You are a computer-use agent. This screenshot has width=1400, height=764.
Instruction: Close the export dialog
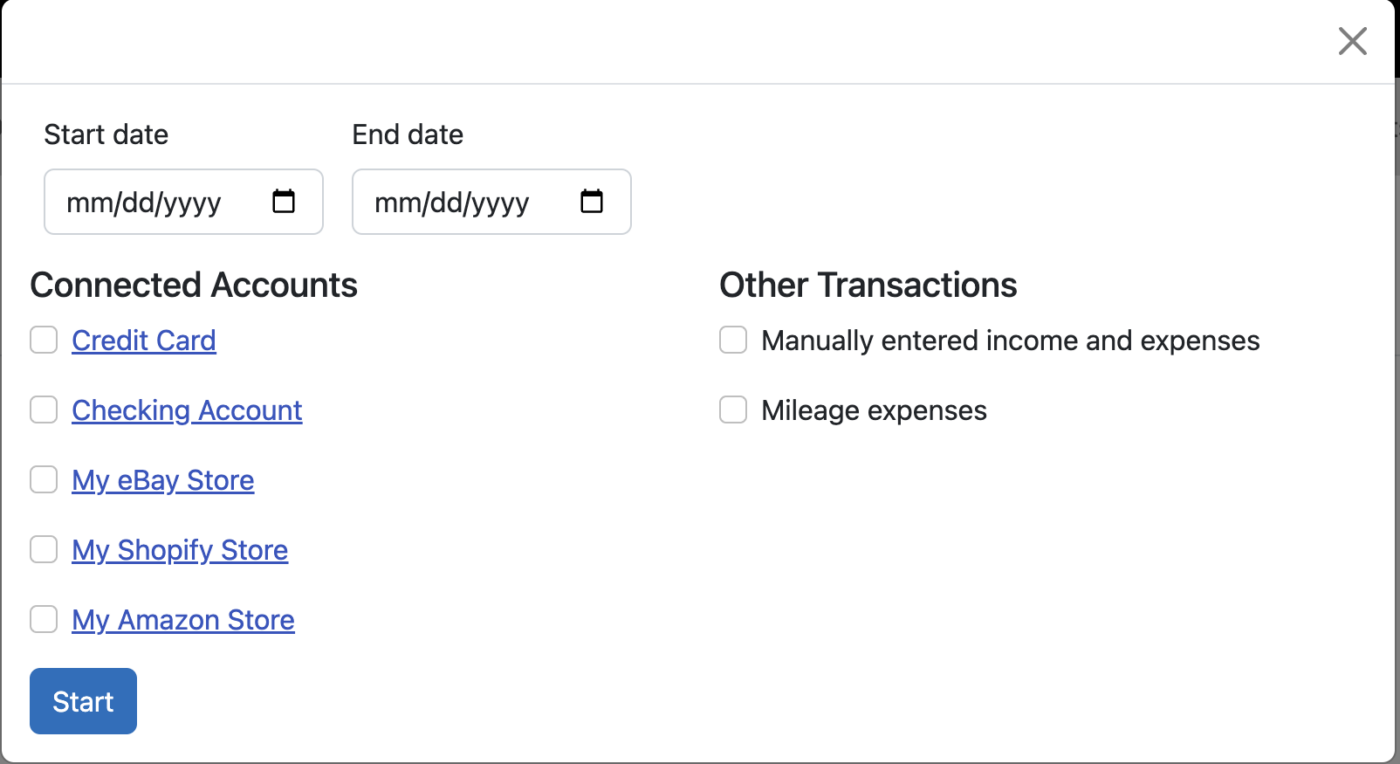(x=1352, y=41)
